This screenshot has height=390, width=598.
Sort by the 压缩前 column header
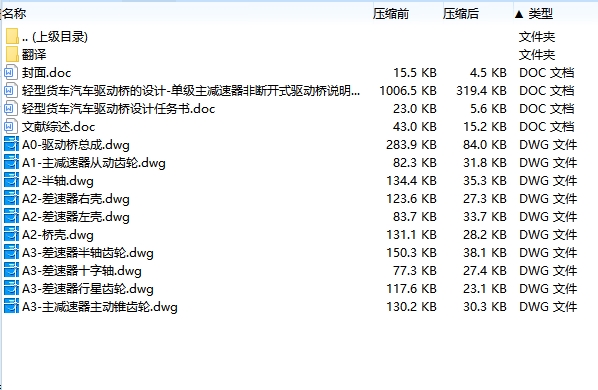pos(391,14)
